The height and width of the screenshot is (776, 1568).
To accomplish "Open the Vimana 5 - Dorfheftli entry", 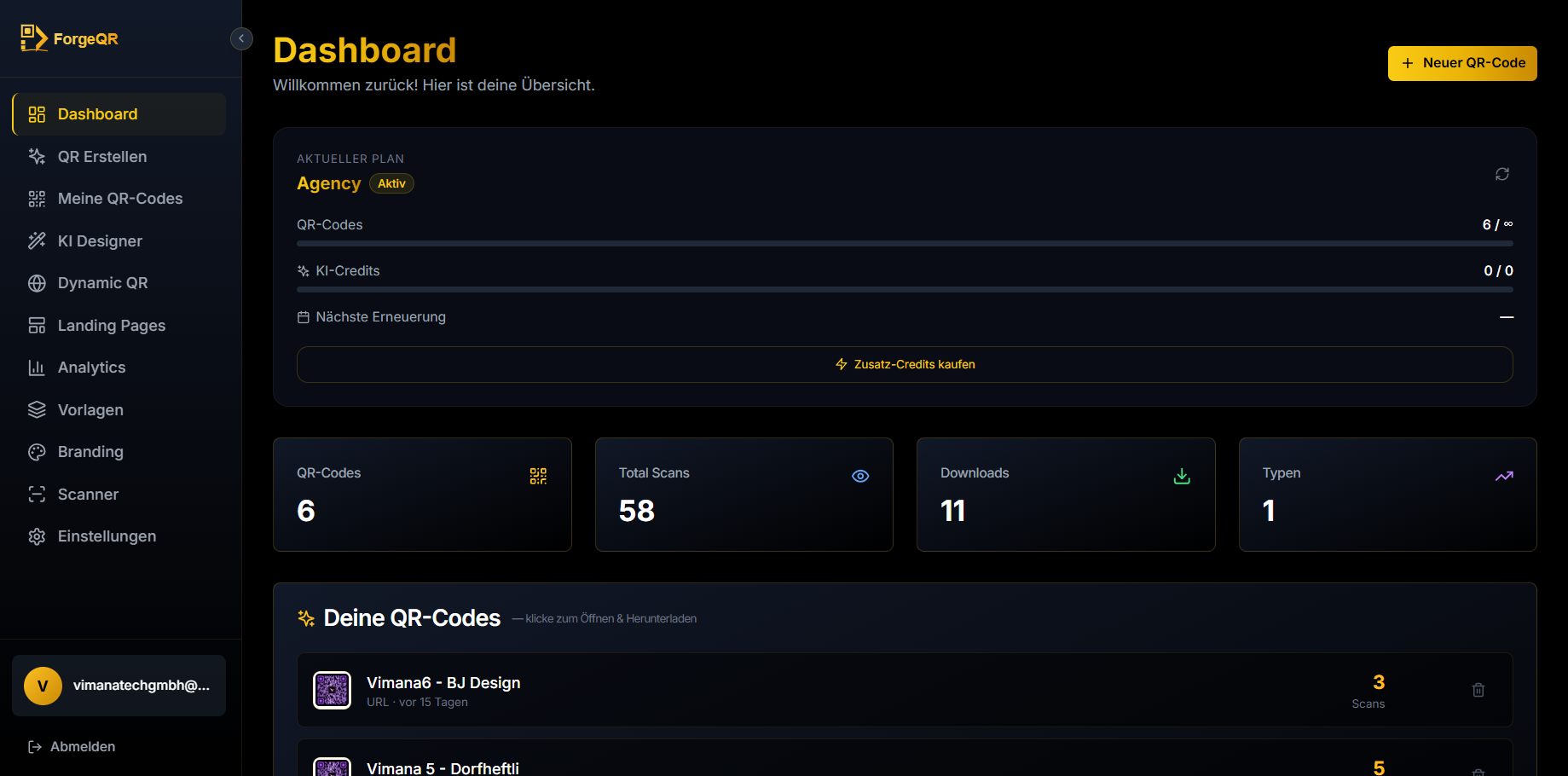I will point(905,758).
